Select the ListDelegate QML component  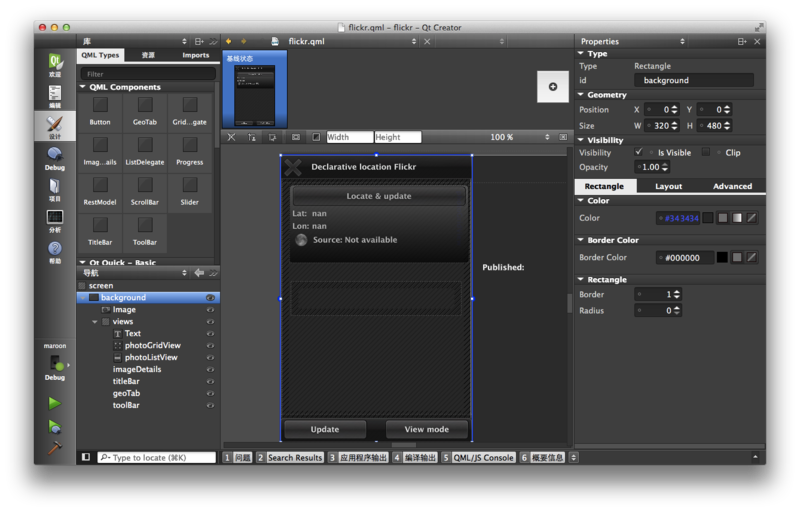[x=145, y=152]
